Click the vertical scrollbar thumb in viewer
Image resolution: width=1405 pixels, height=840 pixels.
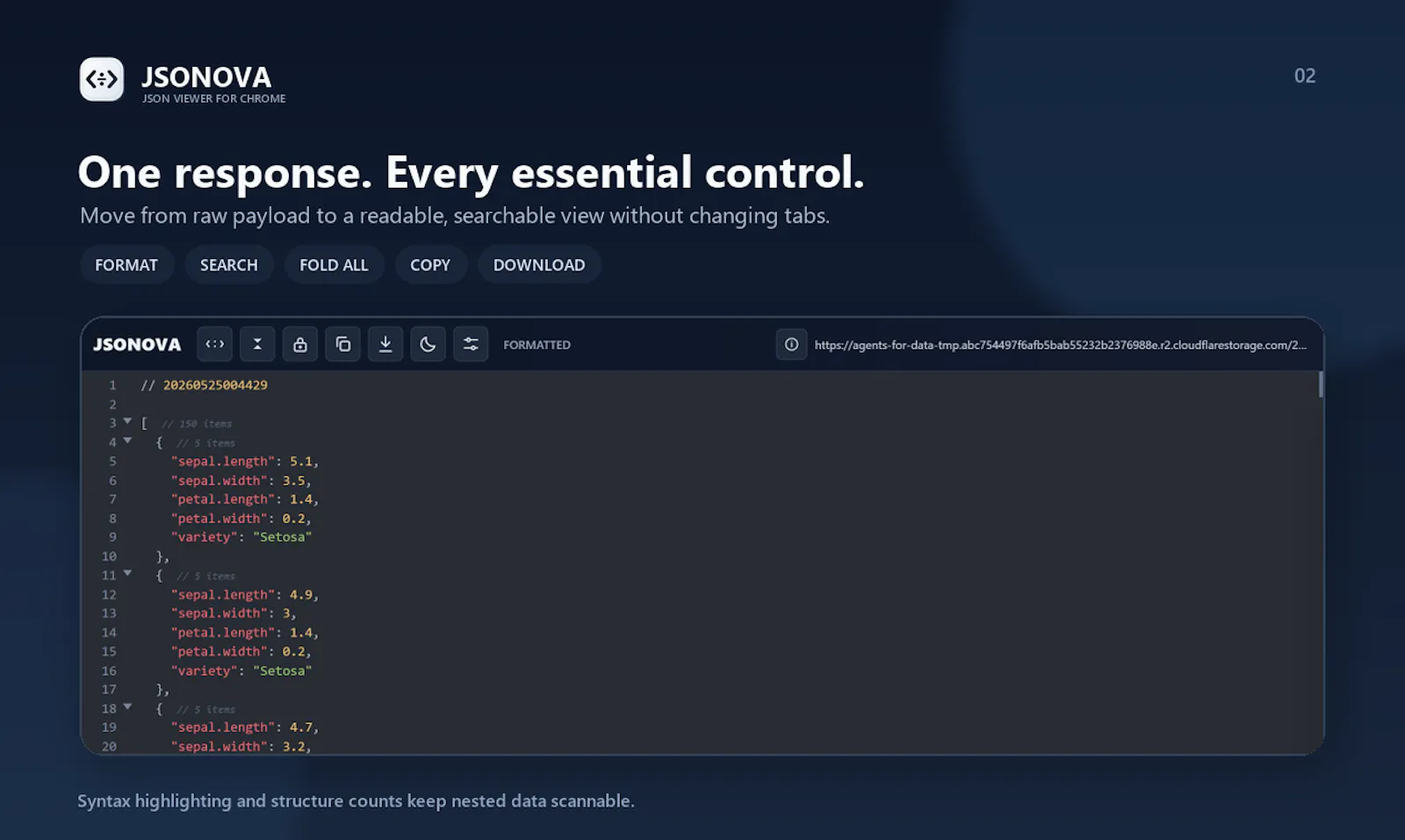(1321, 384)
